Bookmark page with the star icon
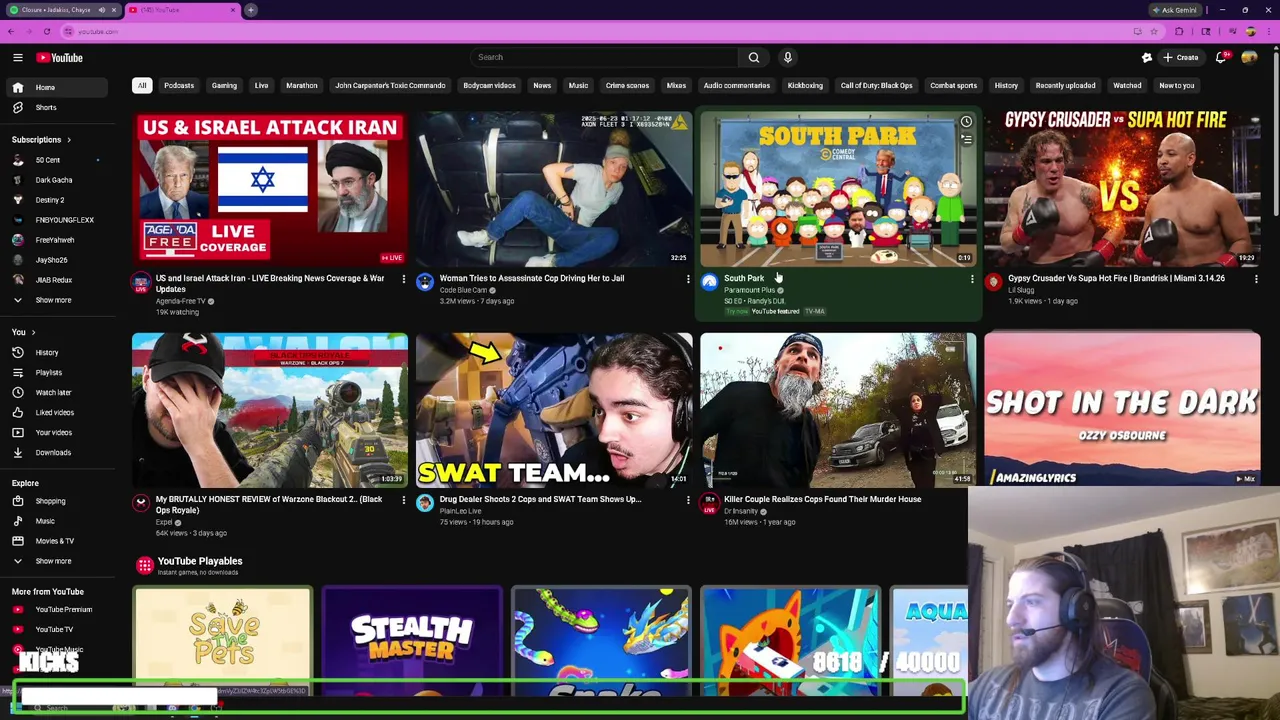Image resolution: width=1280 pixels, height=720 pixels. pos(1153,31)
